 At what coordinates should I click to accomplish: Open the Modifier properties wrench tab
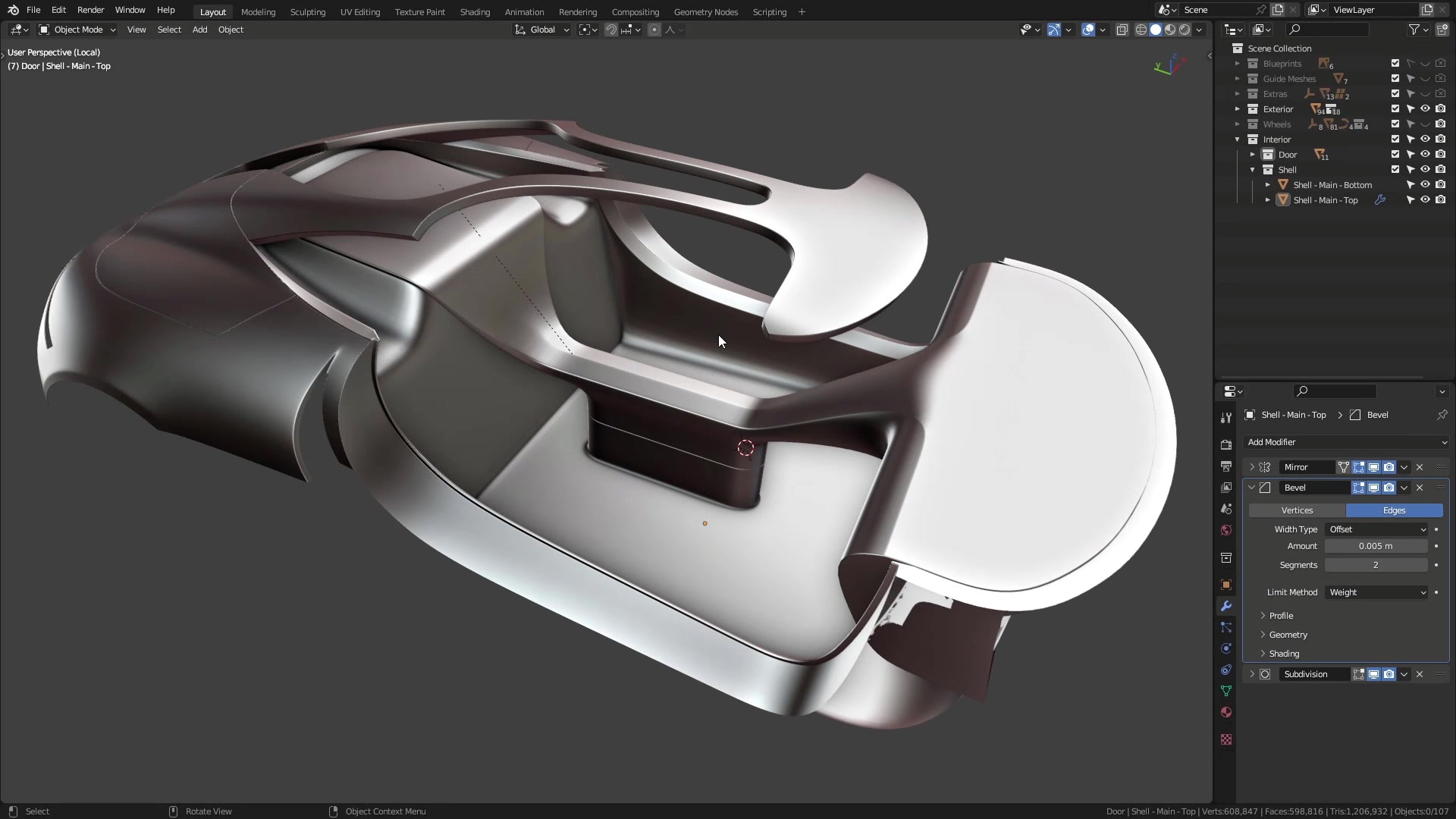1225,606
